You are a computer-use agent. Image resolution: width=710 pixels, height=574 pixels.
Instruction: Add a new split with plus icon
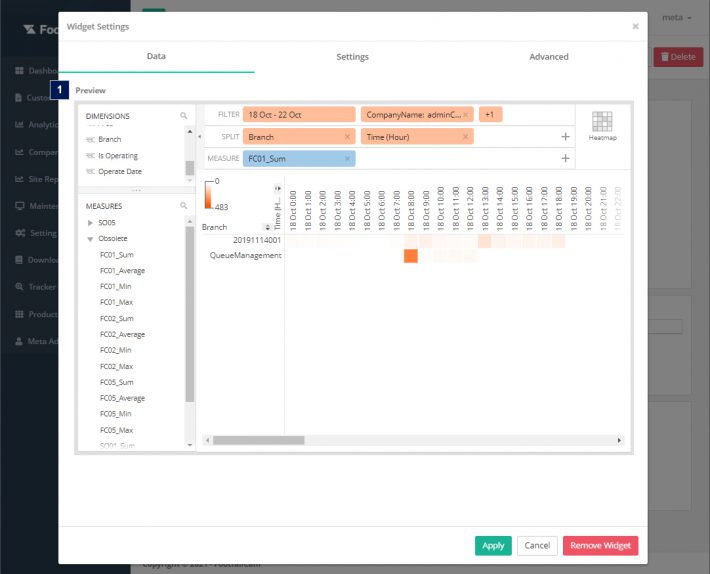point(565,137)
